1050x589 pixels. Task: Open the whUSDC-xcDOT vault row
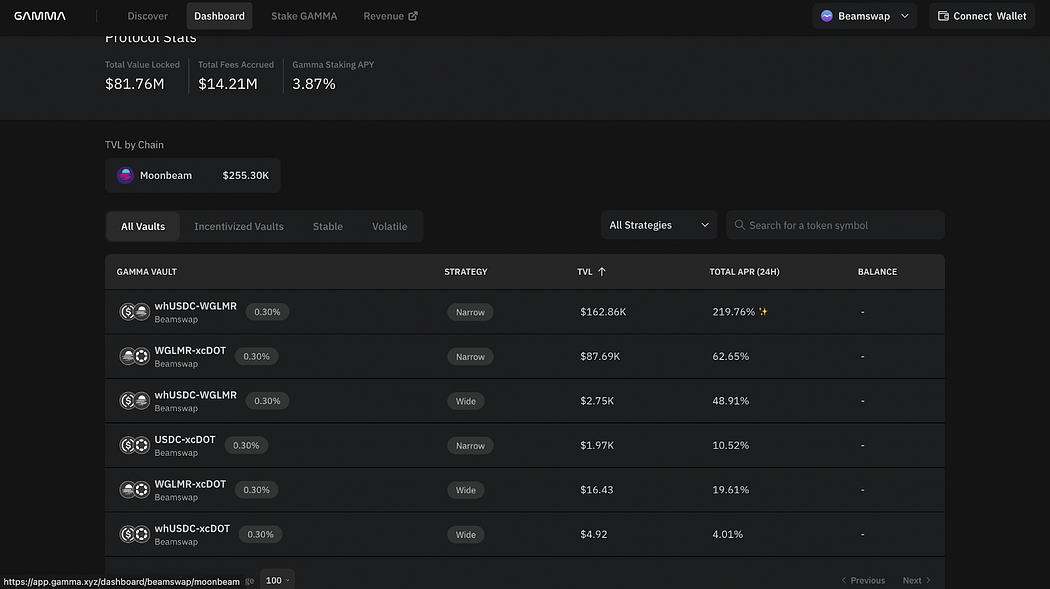(x=525, y=534)
